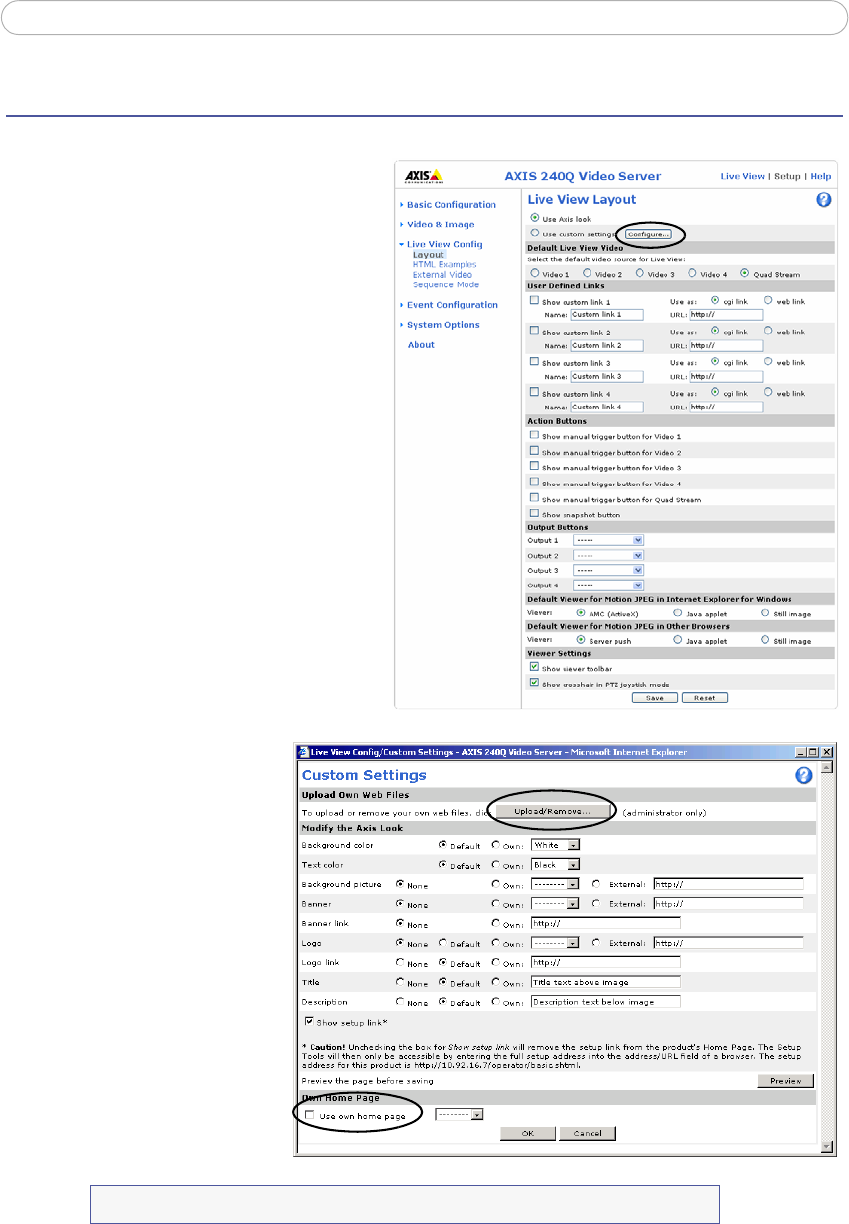This screenshot has width=849, height=1224.
Task: Open the Setup link
Action: tap(787, 176)
